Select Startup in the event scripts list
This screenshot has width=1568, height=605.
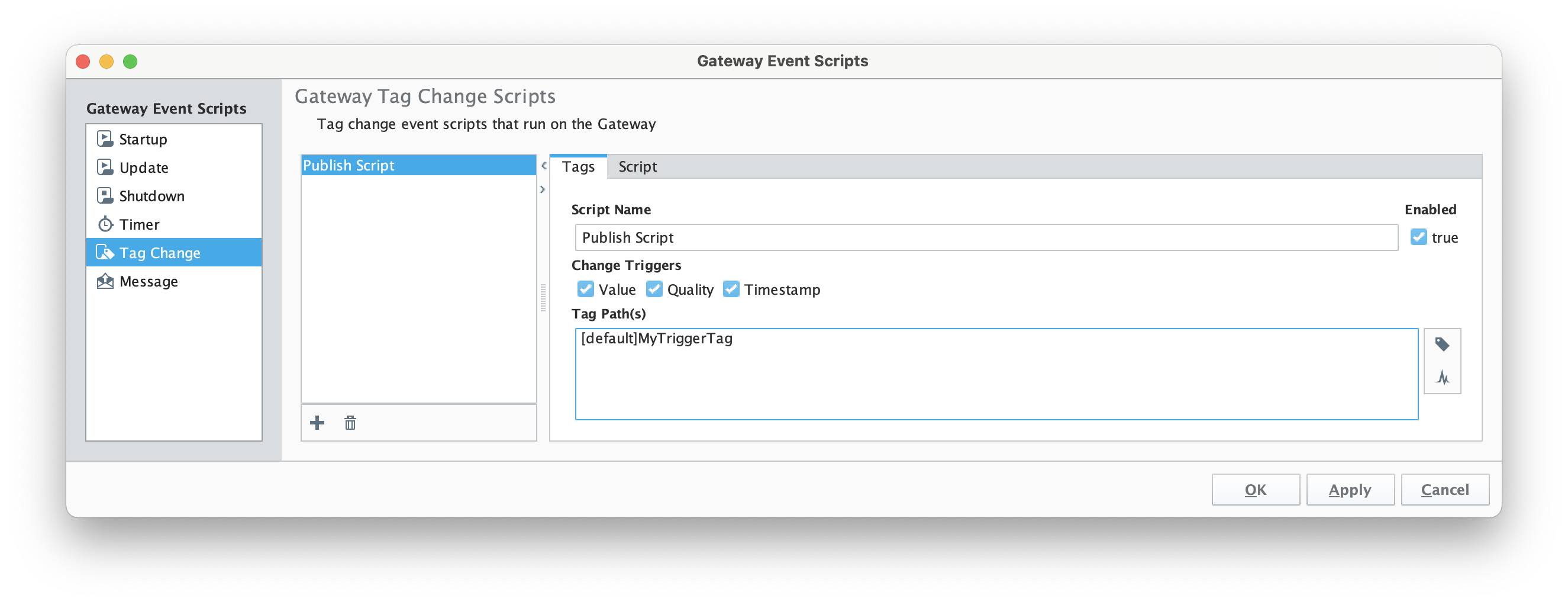click(174, 139)
